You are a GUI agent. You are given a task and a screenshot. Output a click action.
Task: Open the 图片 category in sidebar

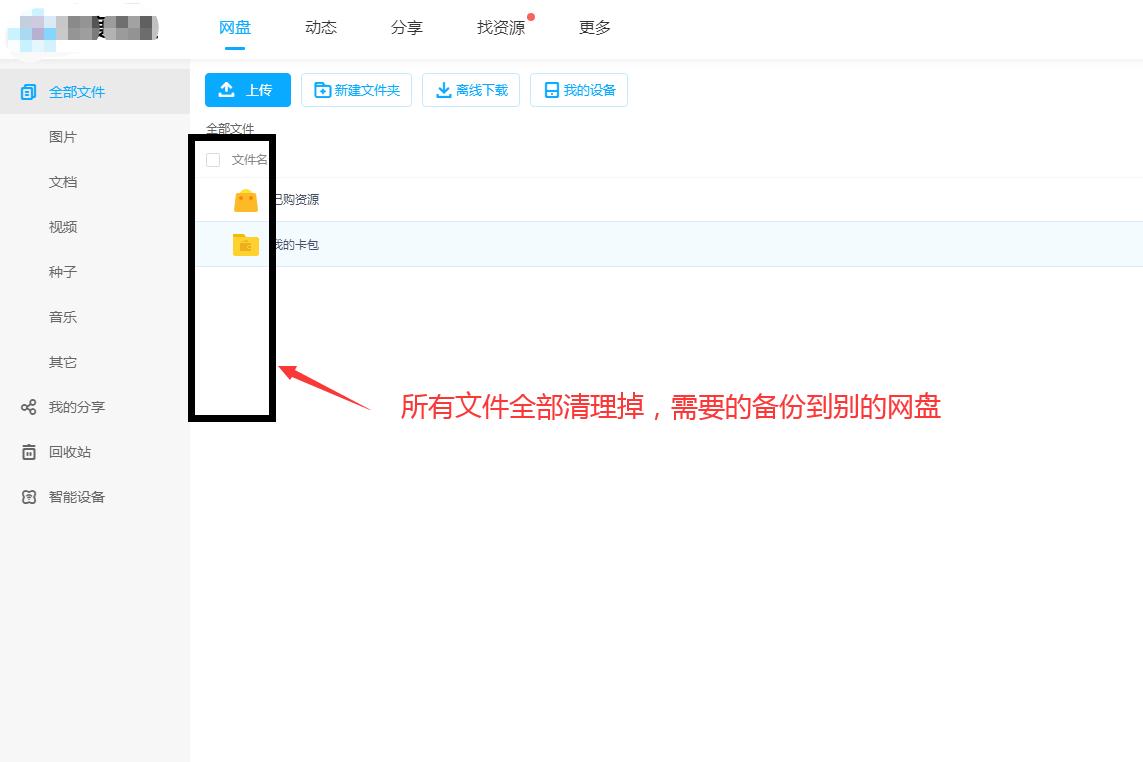[62, 136]
